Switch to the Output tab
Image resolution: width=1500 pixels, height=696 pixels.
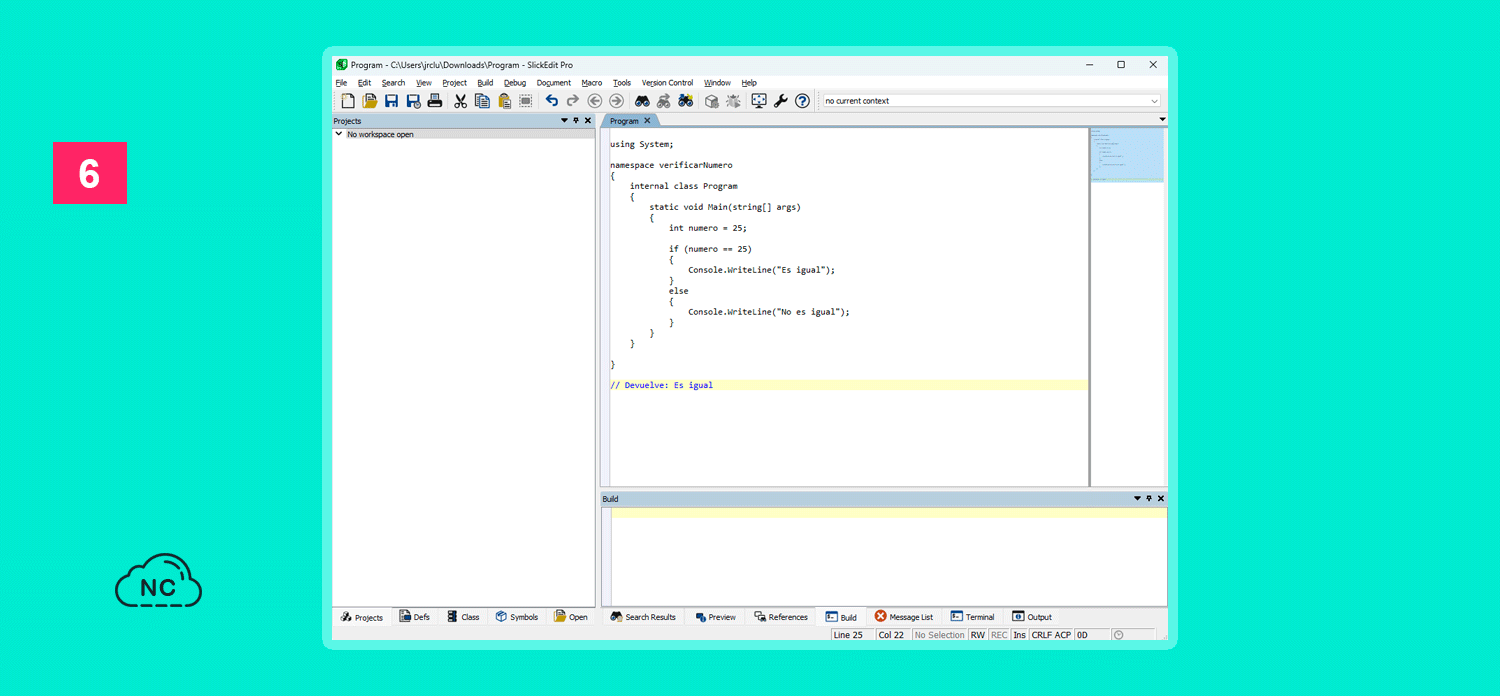(x=1032, y=617)
